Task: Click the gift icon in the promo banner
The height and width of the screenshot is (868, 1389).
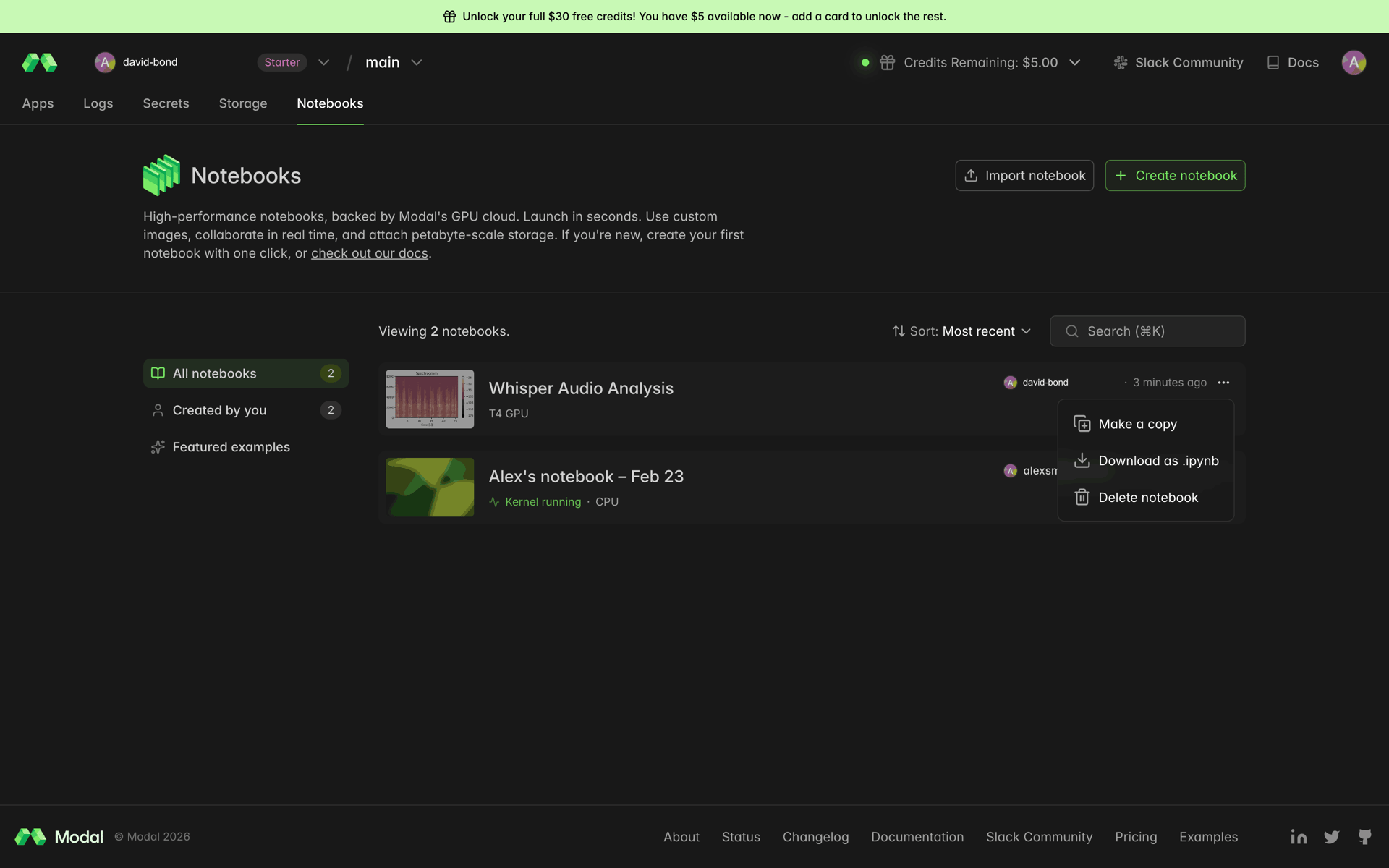Action: point(449,16)
